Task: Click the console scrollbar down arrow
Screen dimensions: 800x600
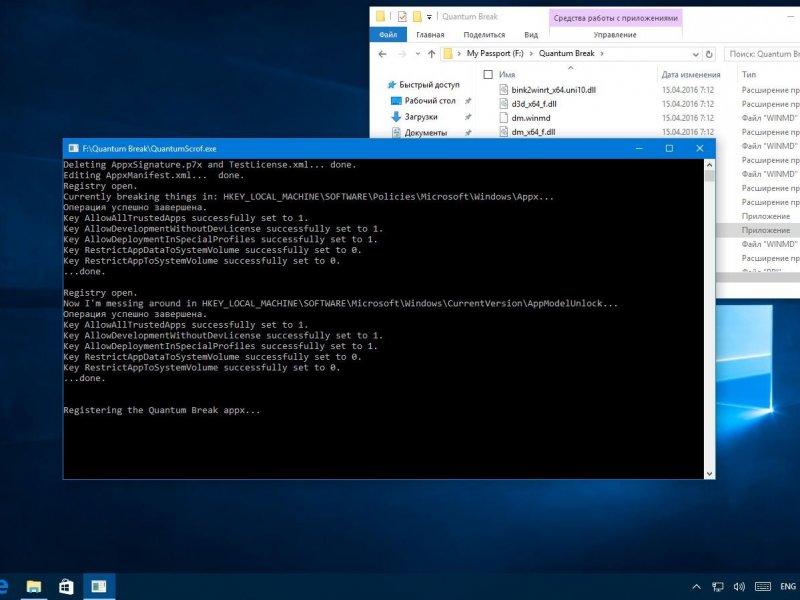Action: click(x=709, y=473)
